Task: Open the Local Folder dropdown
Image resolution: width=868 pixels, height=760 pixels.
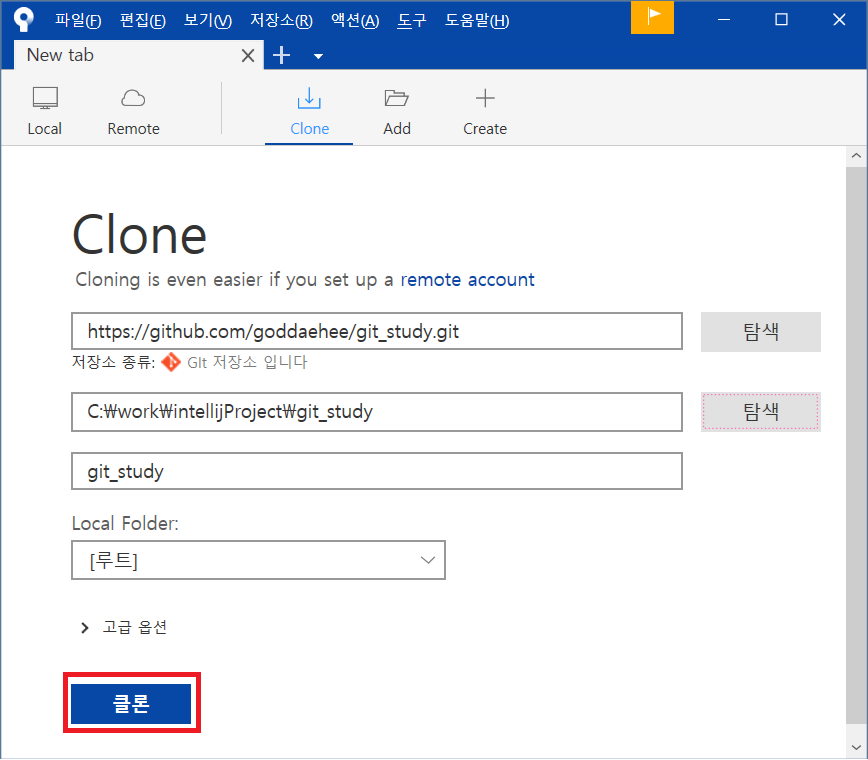Action: 259,560
